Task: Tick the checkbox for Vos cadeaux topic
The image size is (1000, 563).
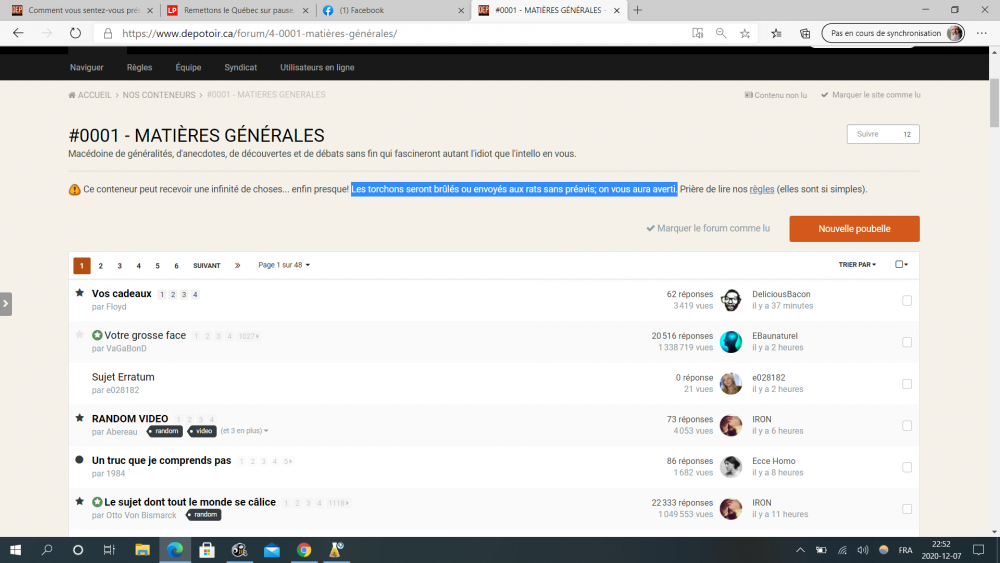Action: point(907,300)
